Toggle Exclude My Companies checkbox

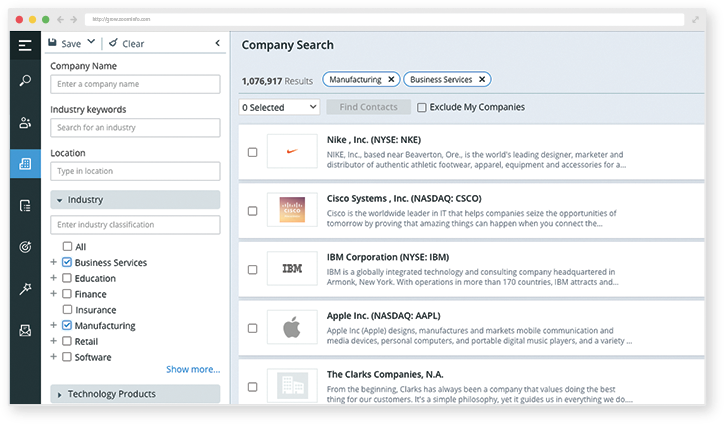(x=422, y=107)
